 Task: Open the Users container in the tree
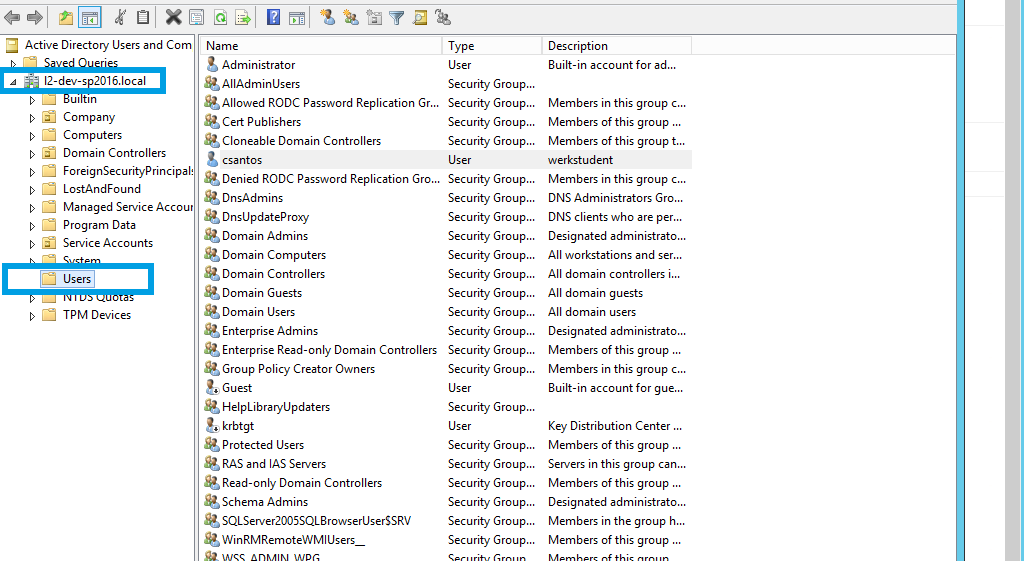click(77, 279)
